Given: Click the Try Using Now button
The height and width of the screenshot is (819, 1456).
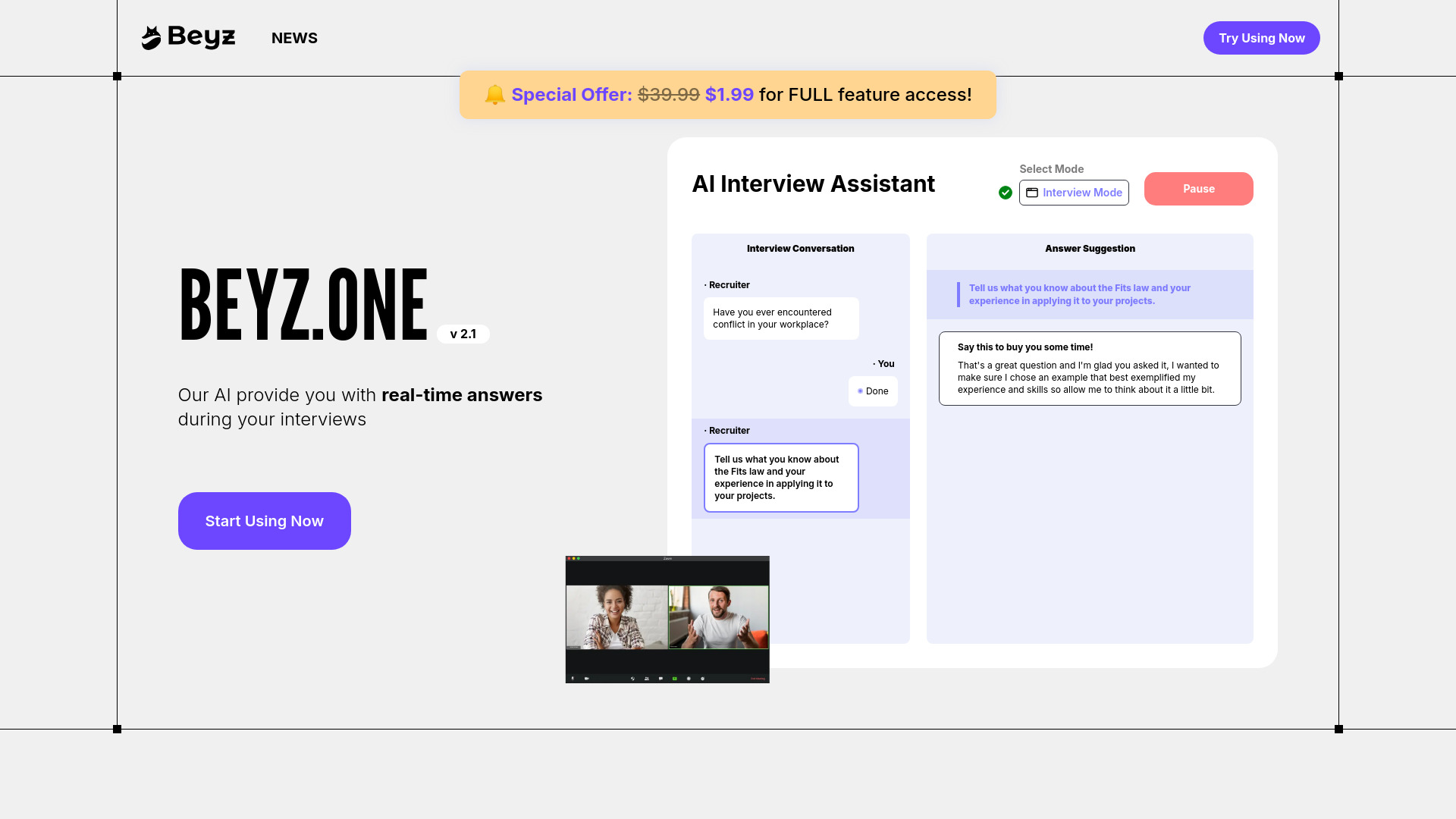Looking at the screenshot, I should (1261, 37).
